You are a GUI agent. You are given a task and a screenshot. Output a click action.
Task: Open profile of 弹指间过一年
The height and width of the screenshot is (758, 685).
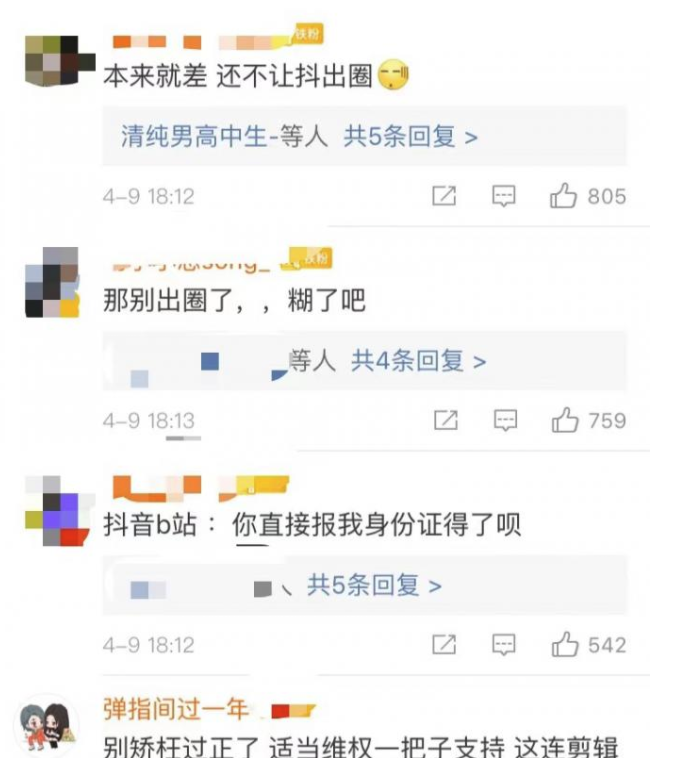click(176, 709)
